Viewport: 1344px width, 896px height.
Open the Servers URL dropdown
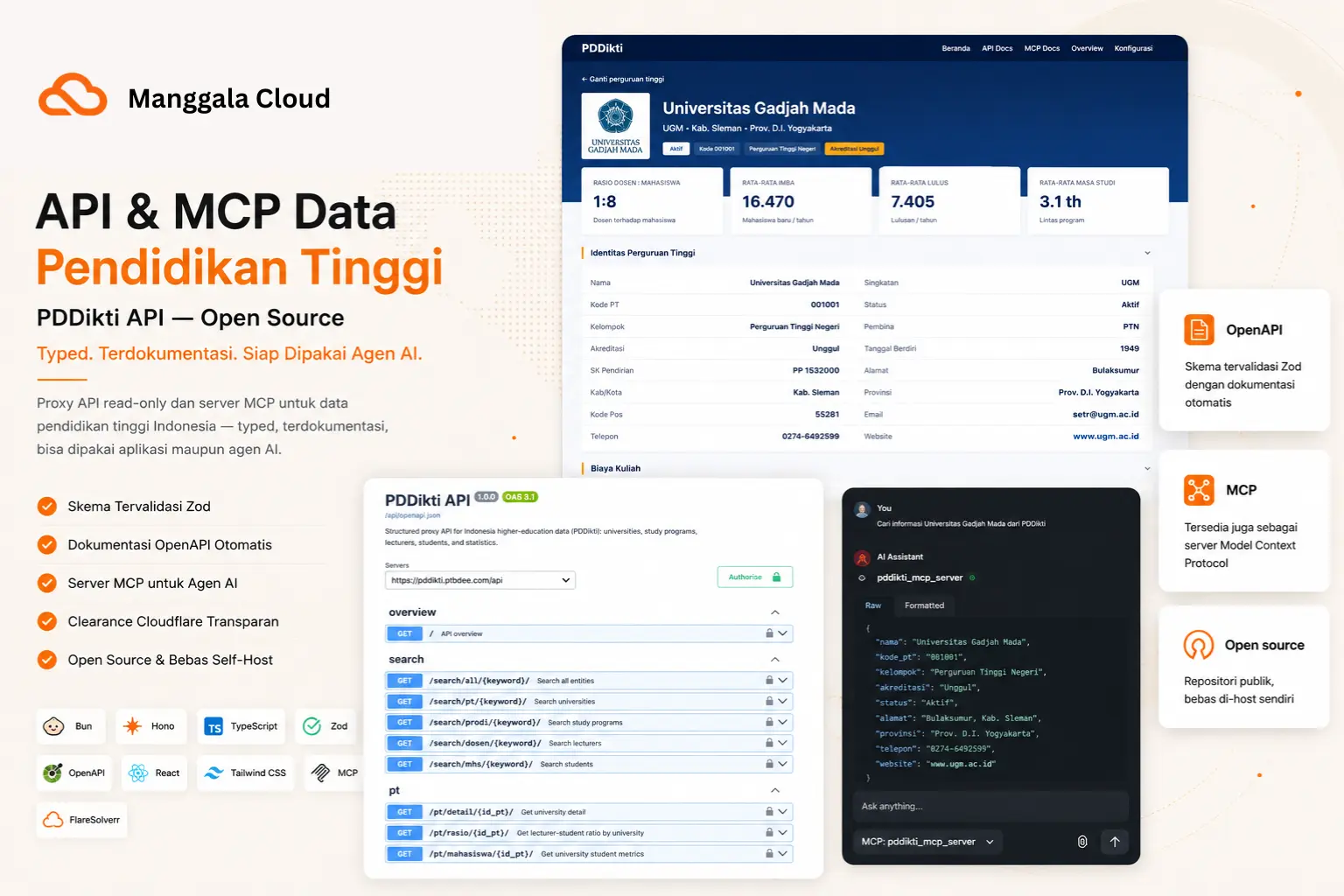tap(480, 580)
